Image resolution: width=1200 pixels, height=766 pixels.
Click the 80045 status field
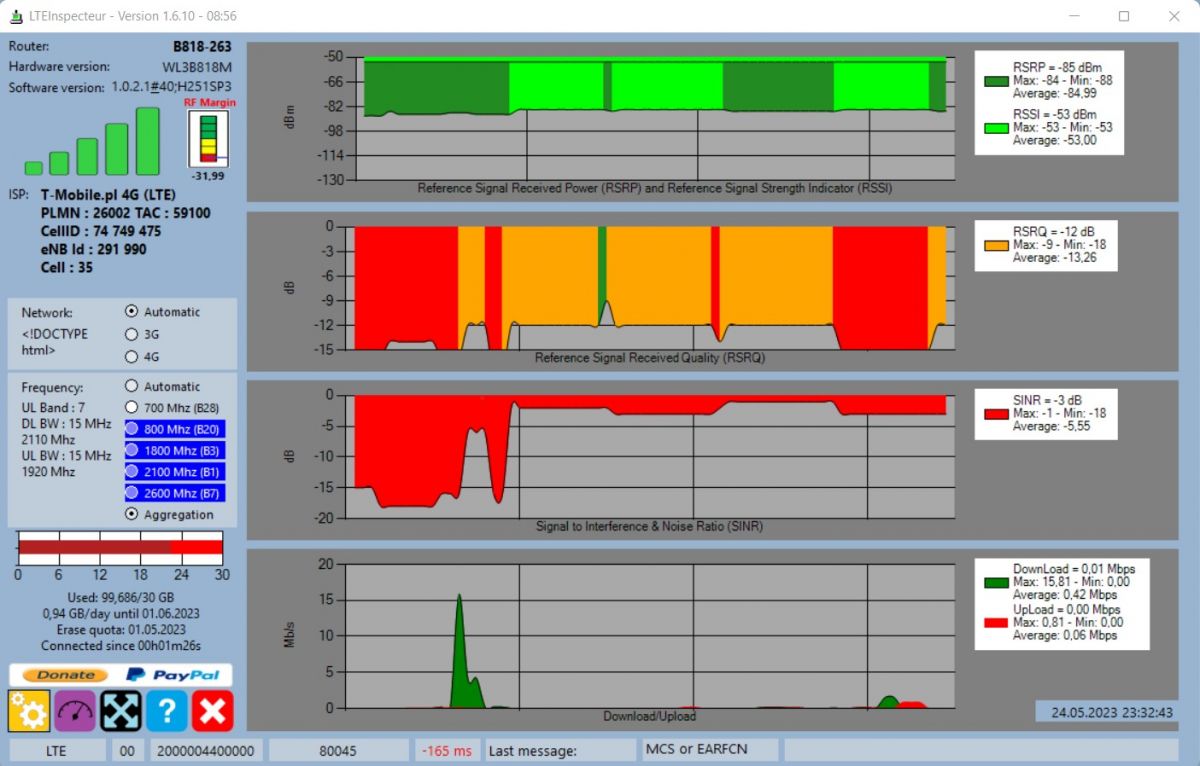point(339,750)
